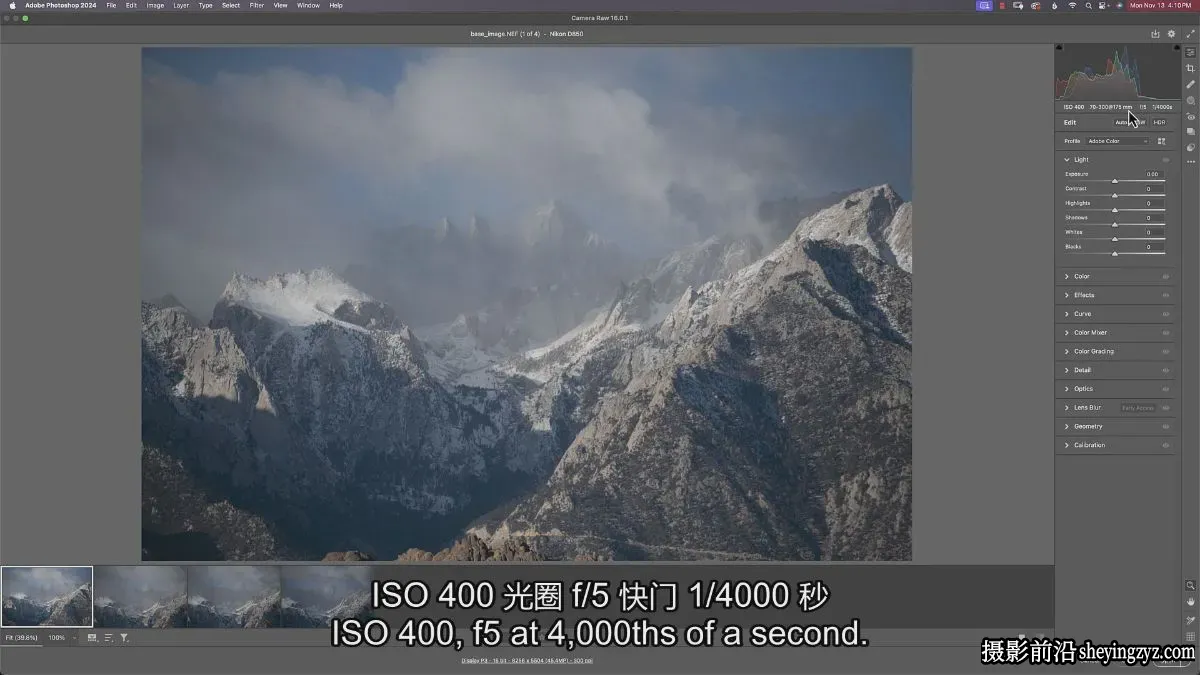Click the 100% zoom button

(x=57, y=637)
